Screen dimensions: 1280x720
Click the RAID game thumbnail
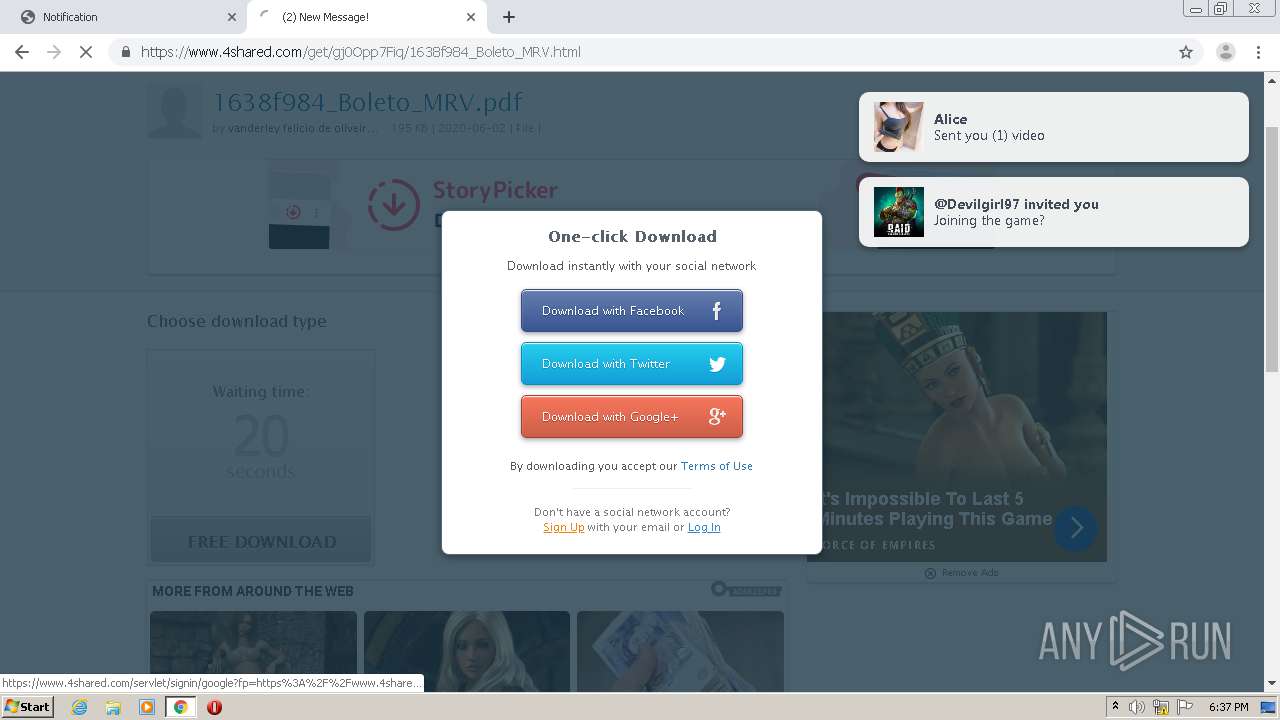click(x=898, y=212)
